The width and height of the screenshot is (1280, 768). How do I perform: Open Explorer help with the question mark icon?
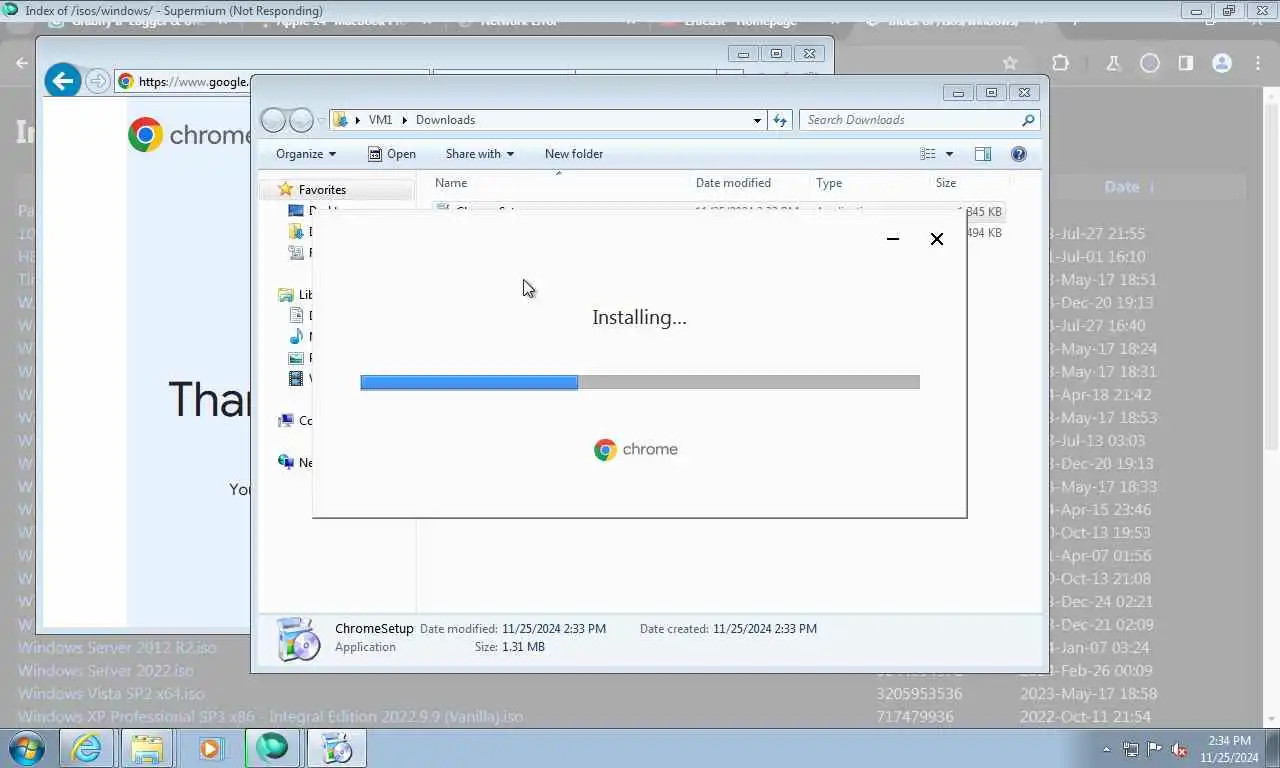[x=1019, y=154]
